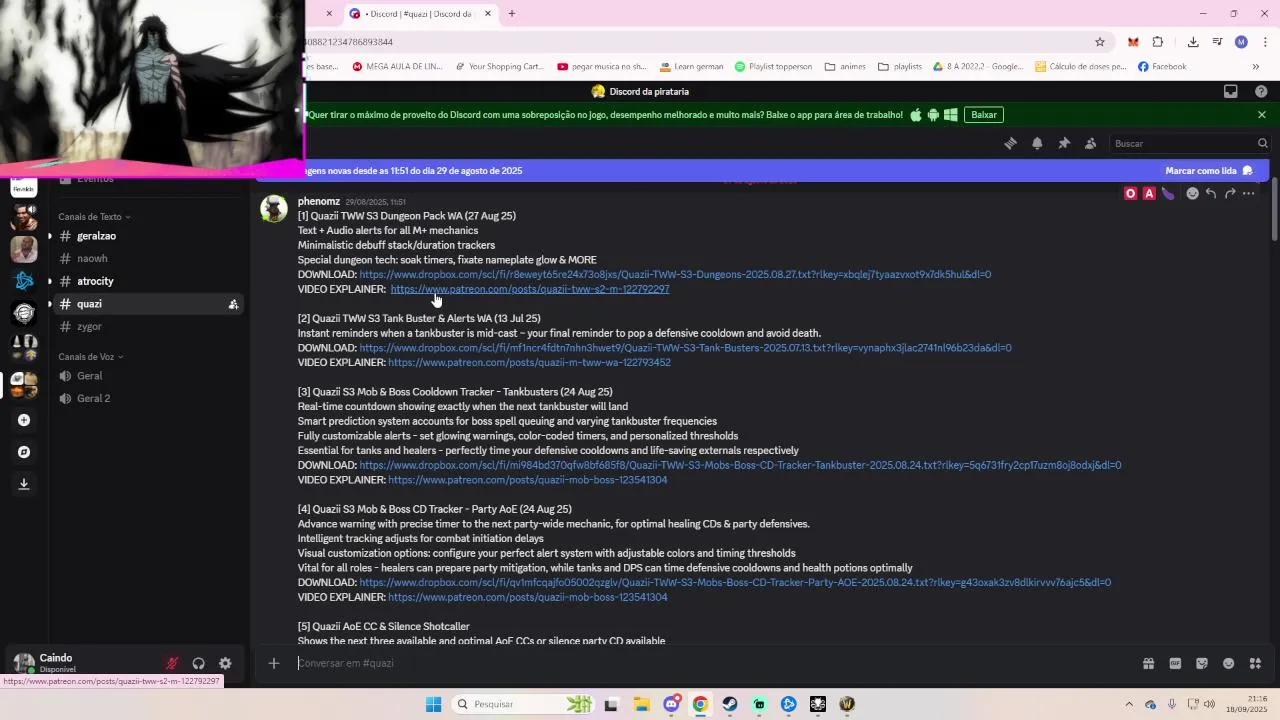Viewport: 1280px width, 720px height.
Task: Open the GIF picker icon
Action: coord(1175,663)
